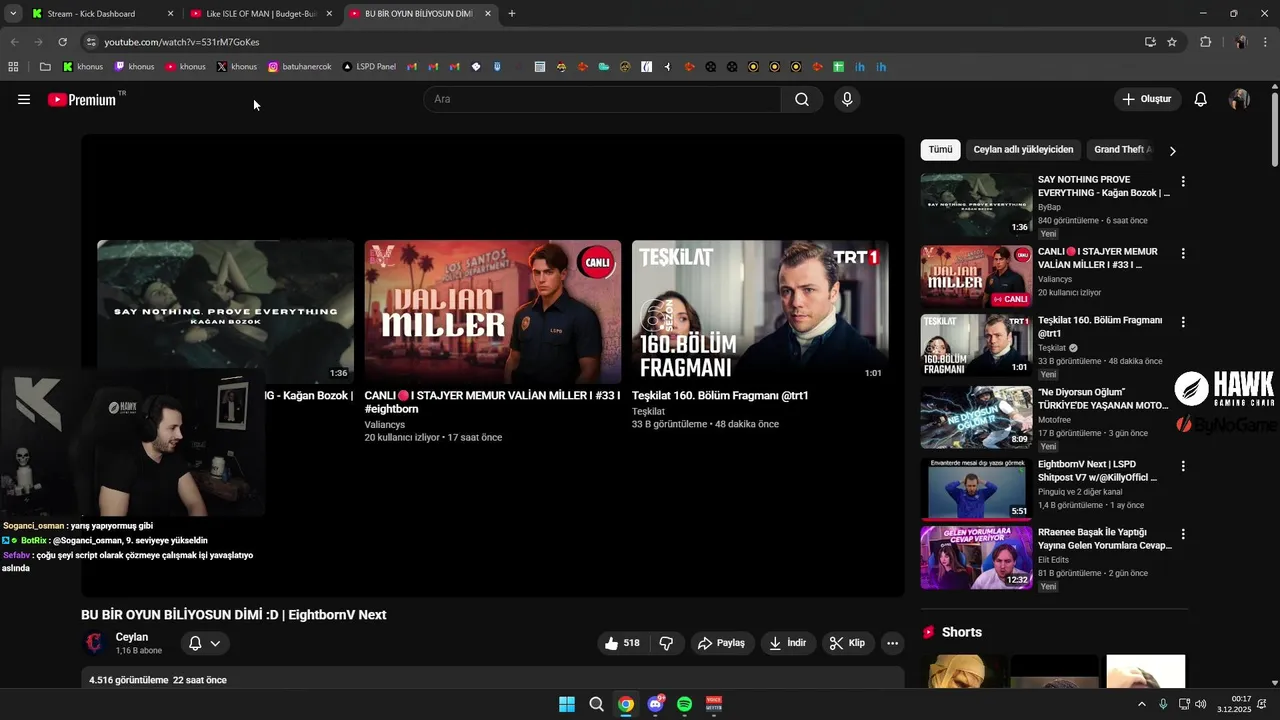Screen dimensions: 1280x720
Task: Go to YouTube Premium home logo
Action: coord(82,100)
